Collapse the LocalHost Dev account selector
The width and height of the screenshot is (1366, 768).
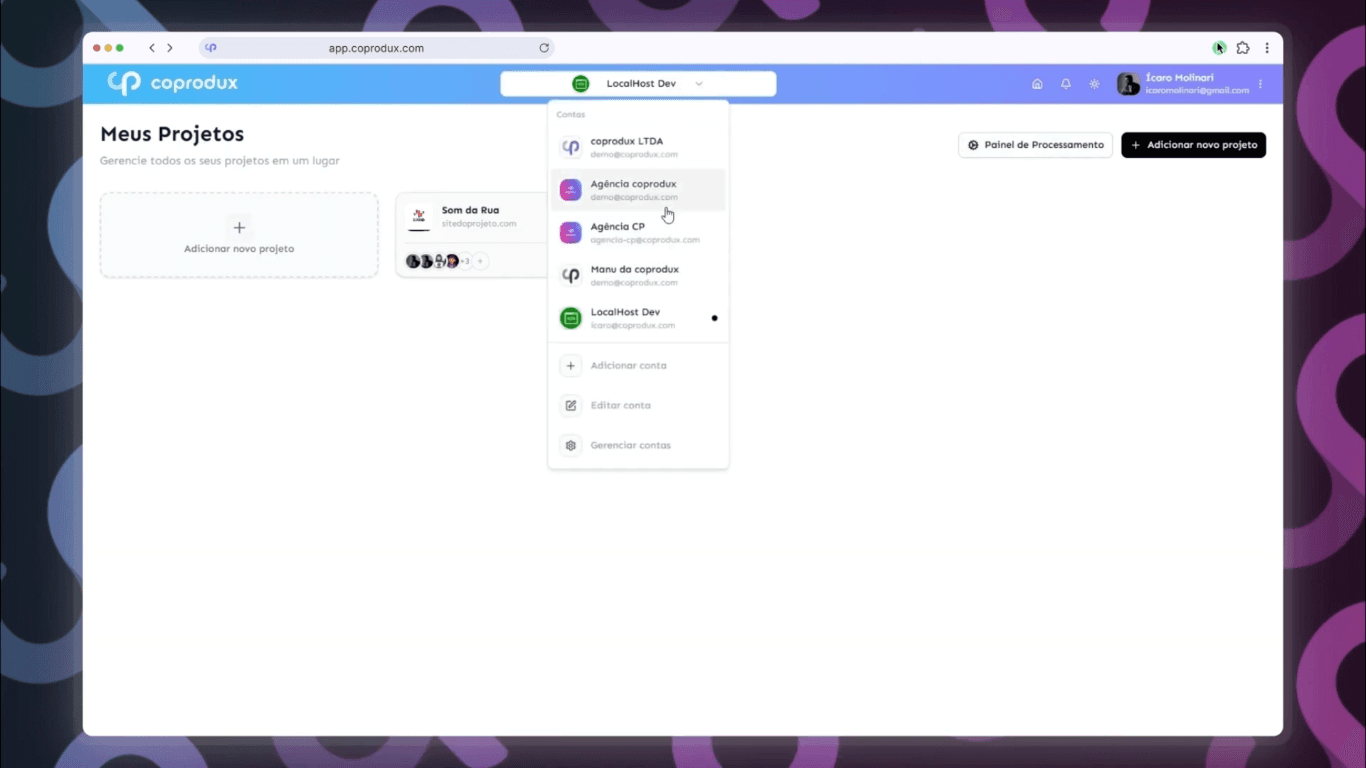tap(638, 84)
